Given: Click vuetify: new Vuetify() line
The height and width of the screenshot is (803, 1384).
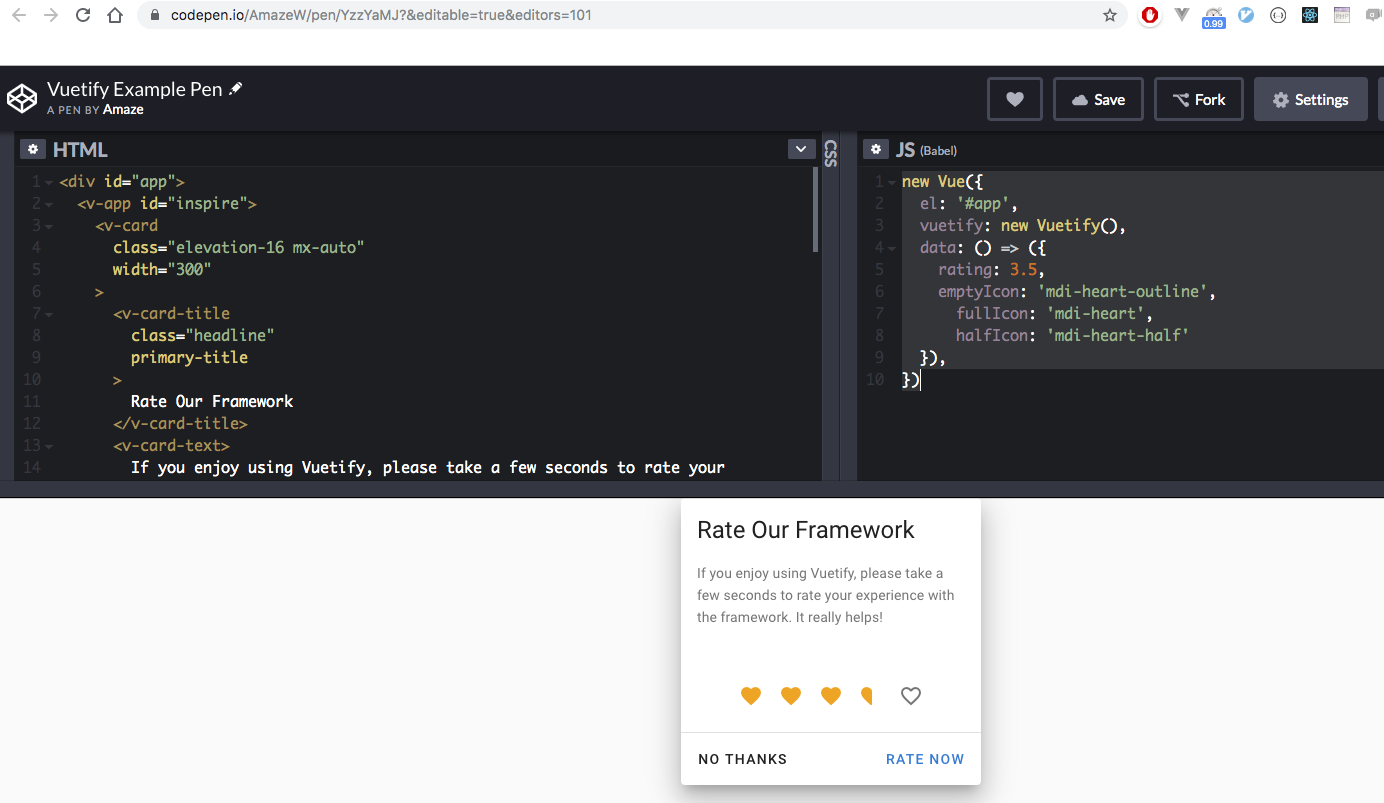Looking at the screenshot, I should (1023, 226).
